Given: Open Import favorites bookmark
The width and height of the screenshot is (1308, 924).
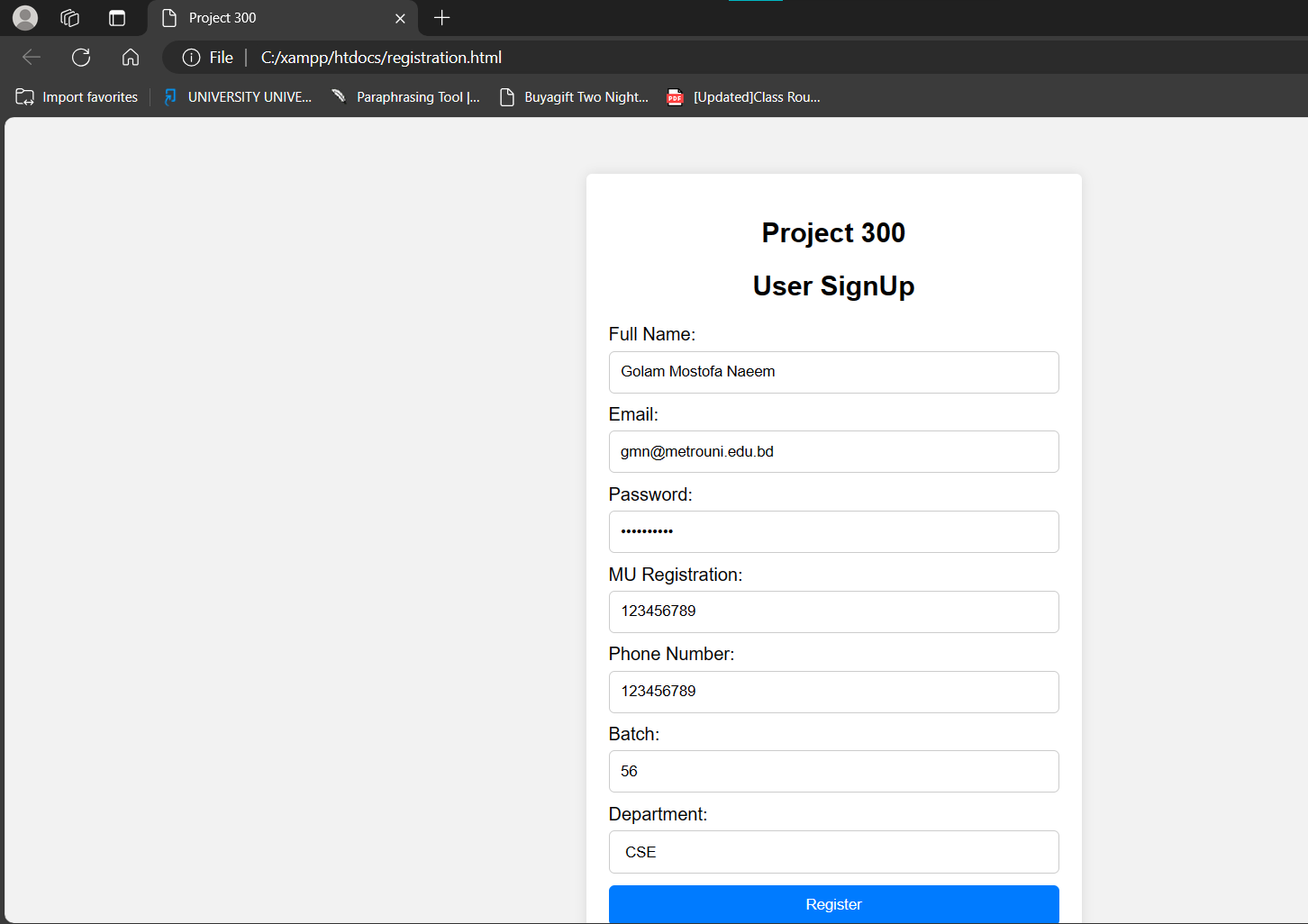Looking at the screenshot, I should click(x=77, y=97).
